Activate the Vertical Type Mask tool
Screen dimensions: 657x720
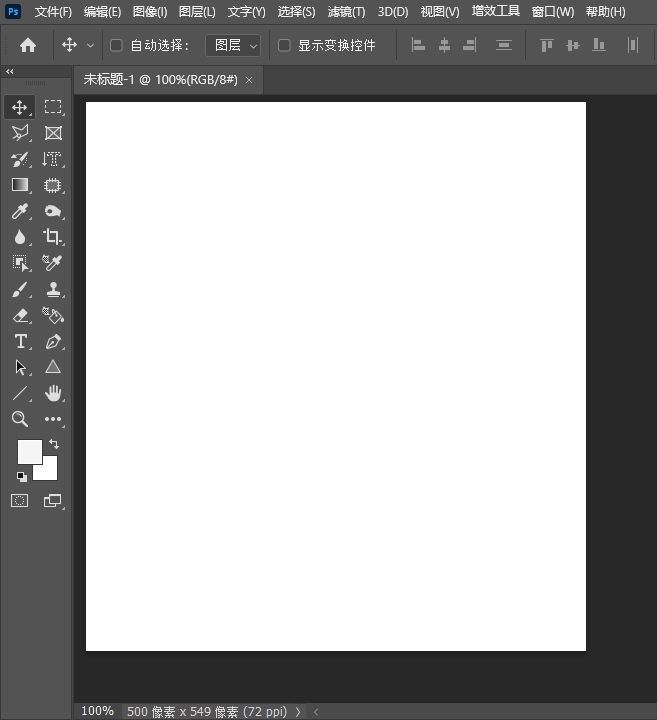point(52,159)
